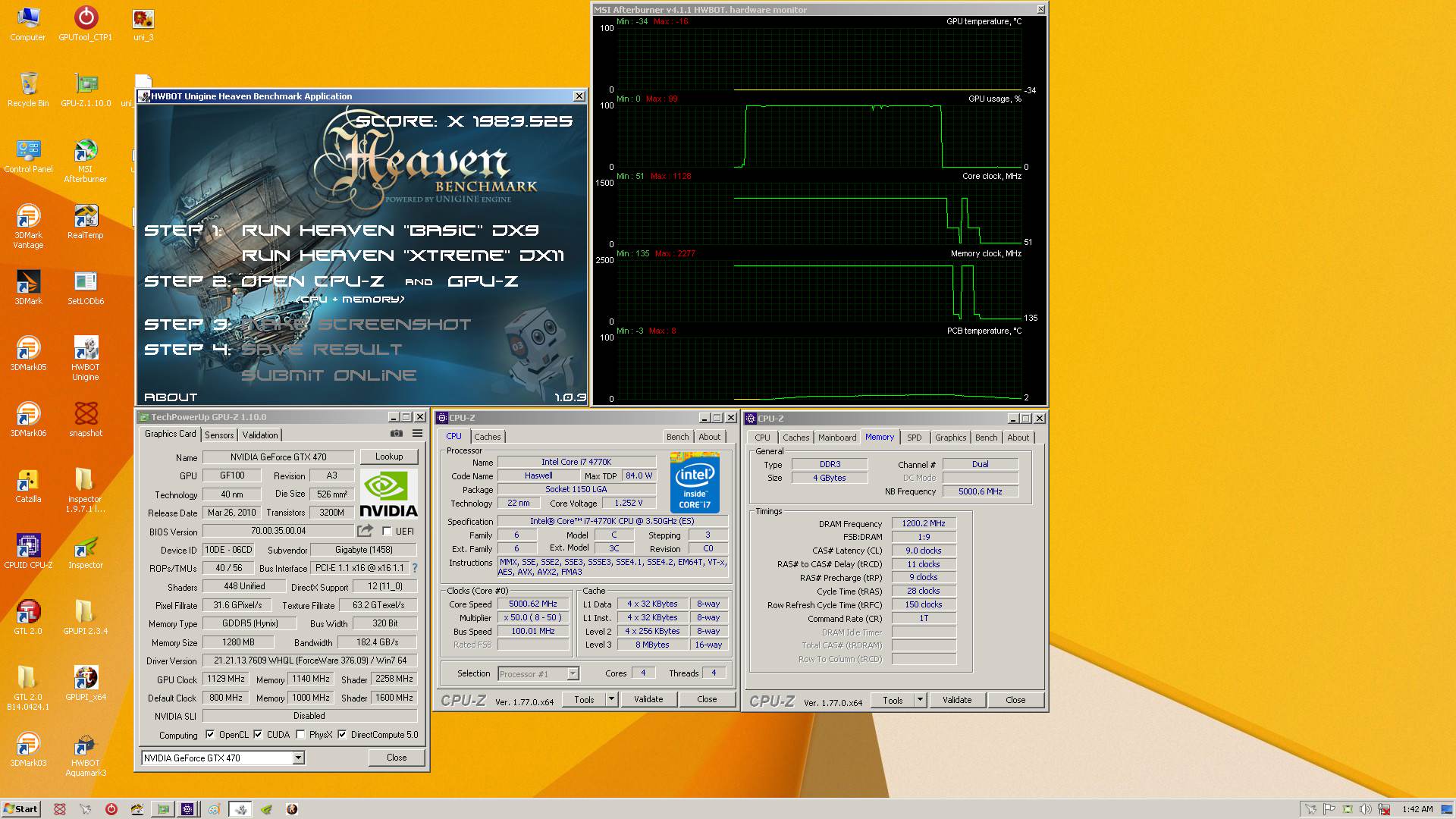Switch to the Validation tab in GPU-Z
The height and width of the screenshot is (819, 1456).
(x=260, y=435)
